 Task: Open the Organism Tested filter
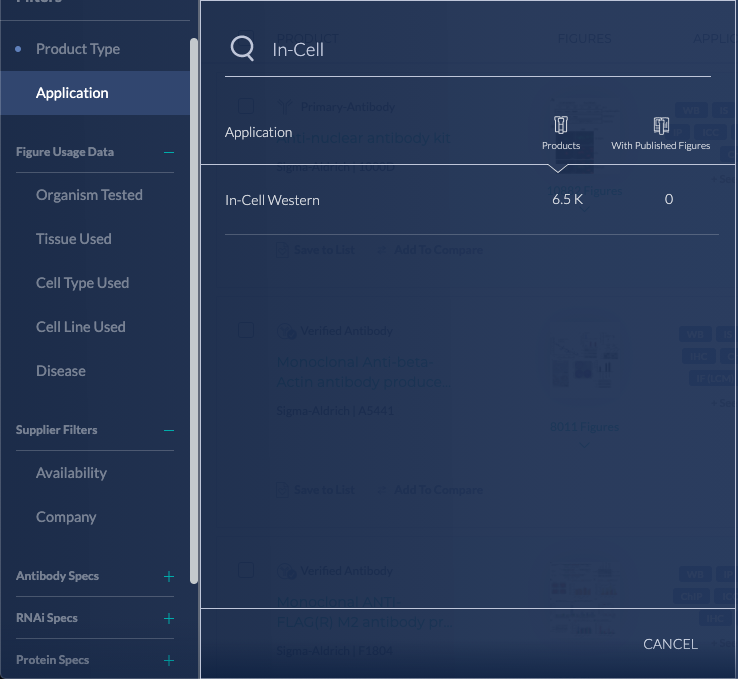tap(89, 195)
